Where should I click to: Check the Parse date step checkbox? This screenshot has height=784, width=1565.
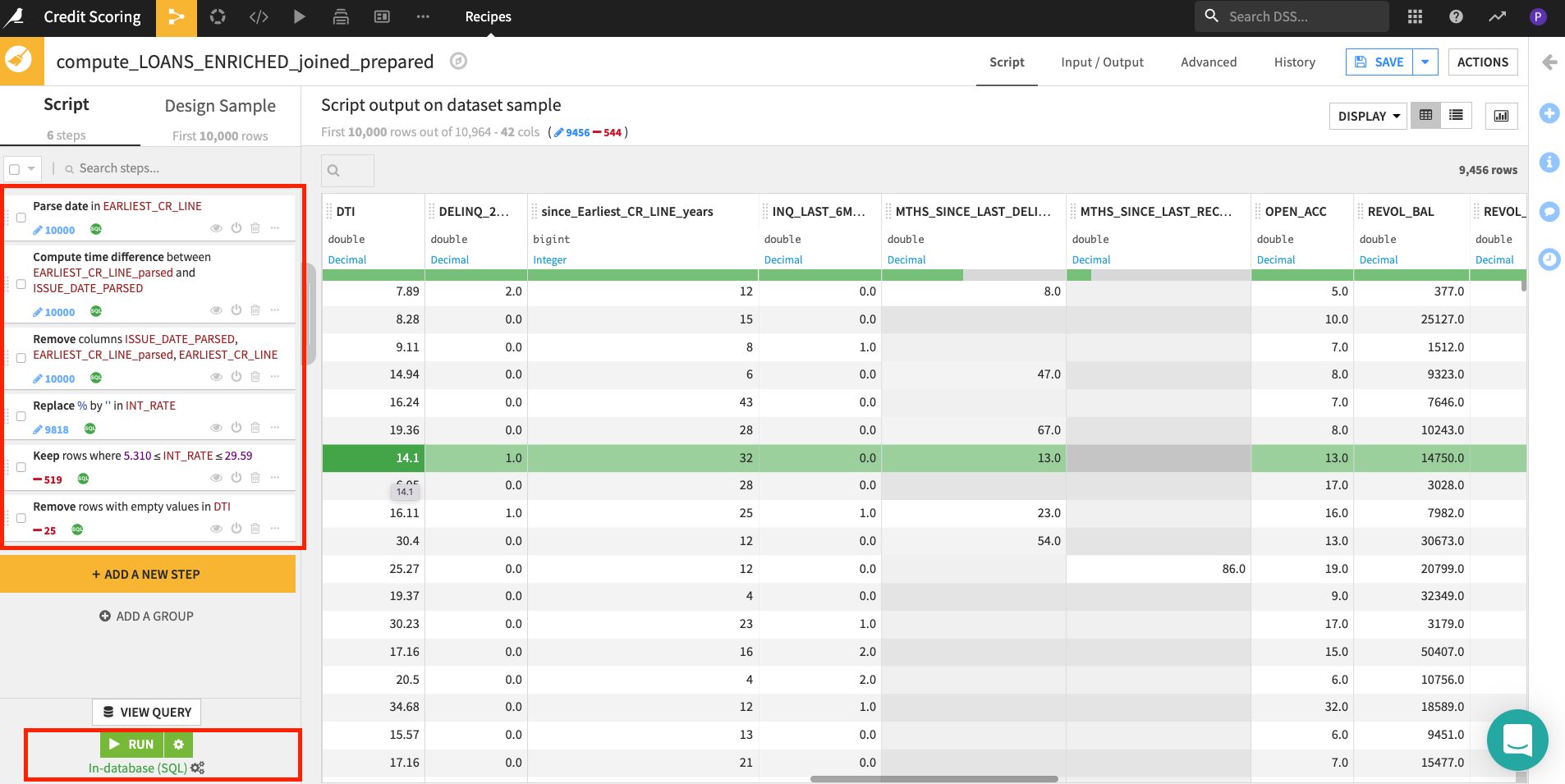click(x=21, y=218)
